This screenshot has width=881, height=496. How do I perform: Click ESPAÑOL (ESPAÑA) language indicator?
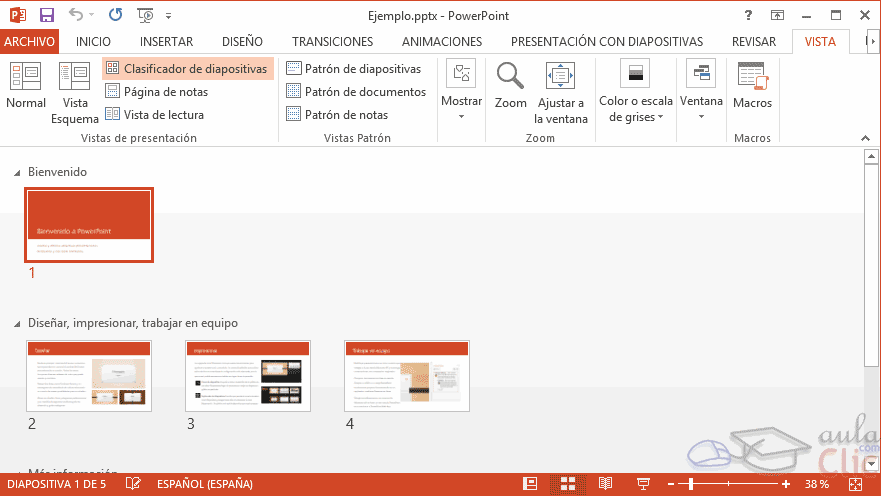(x=204, y=484)
